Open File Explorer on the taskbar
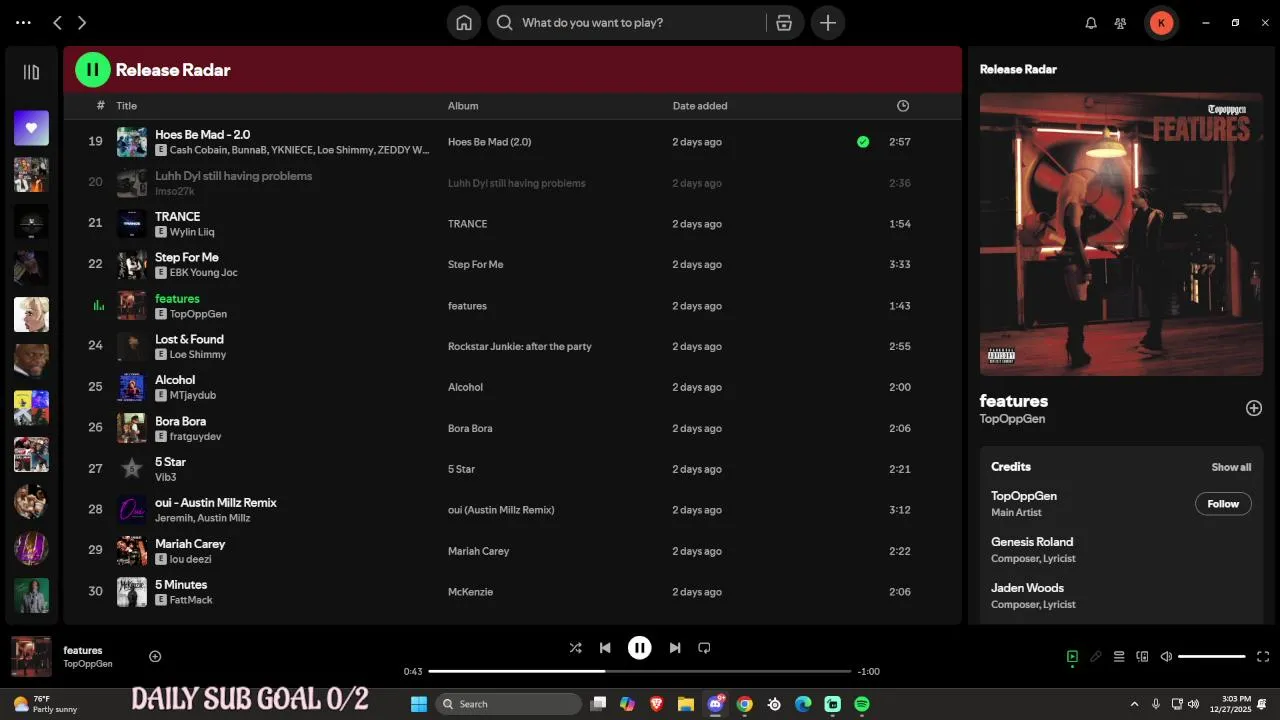 pos(686,704)
